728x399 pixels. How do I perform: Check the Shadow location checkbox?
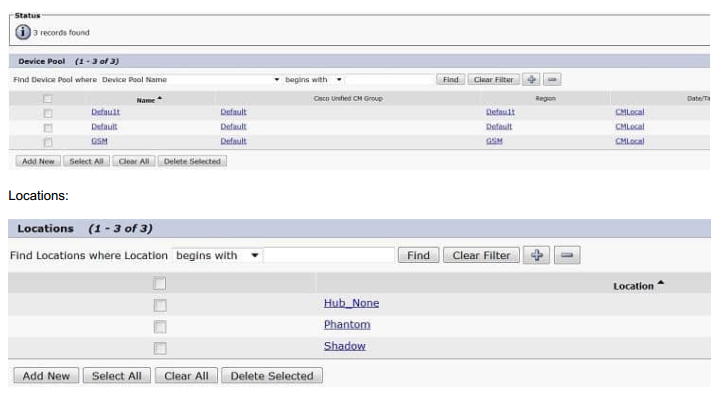click(160, 348)
